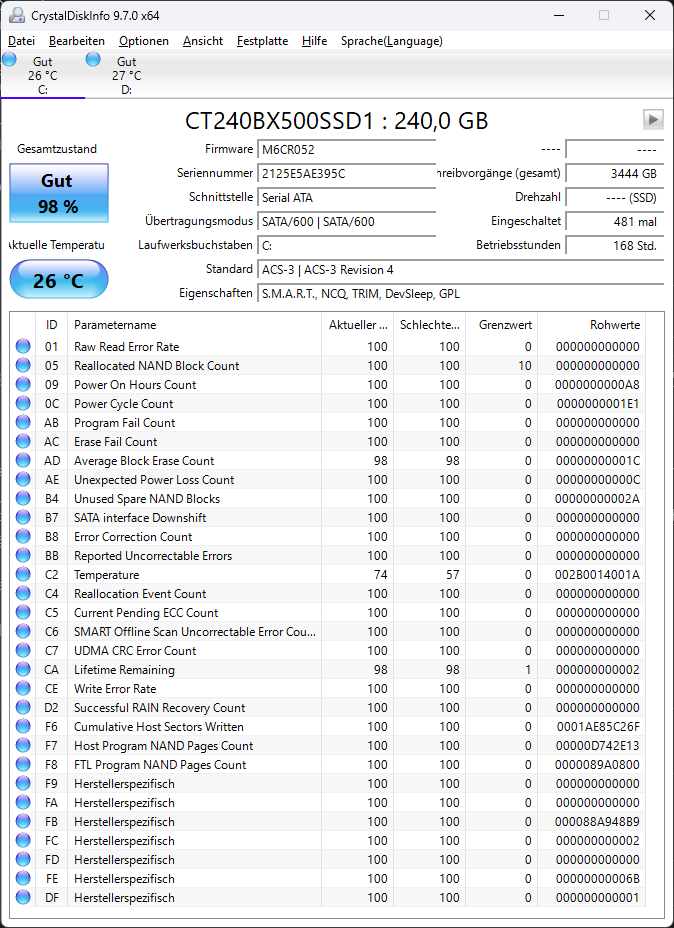Click status icon of Cumulative Host Sectors Written
The image size is (674, 928).
point(23,726)
